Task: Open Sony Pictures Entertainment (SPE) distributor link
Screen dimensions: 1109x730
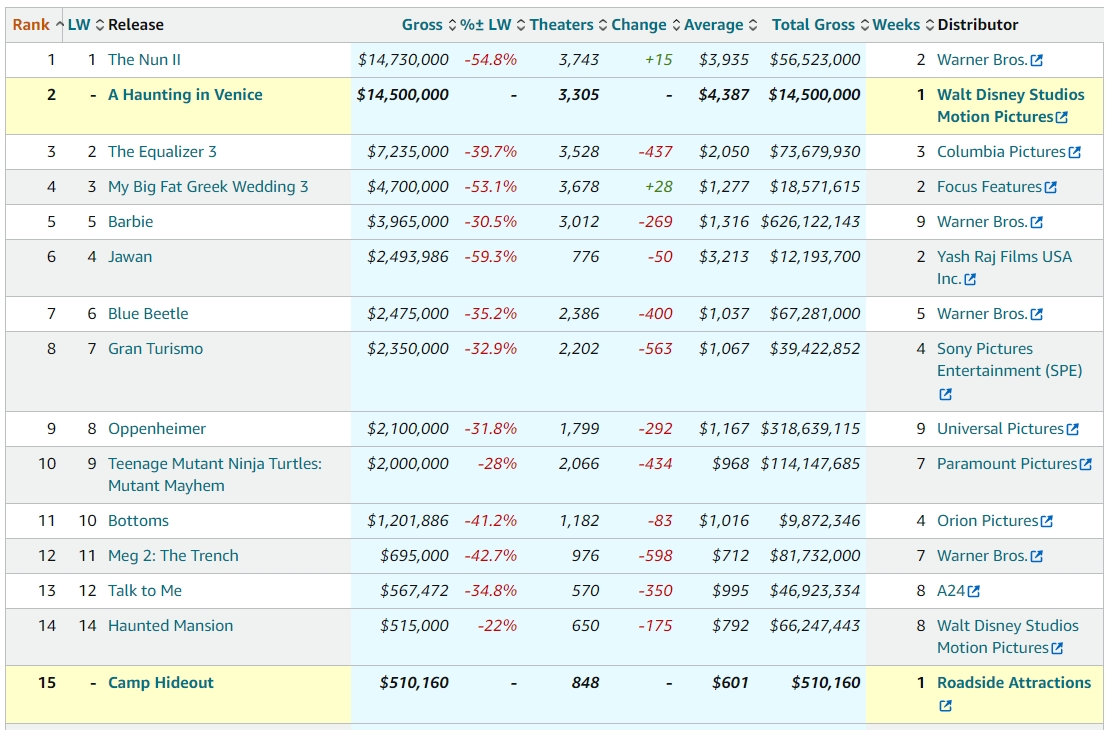Action: point(1010,359)
